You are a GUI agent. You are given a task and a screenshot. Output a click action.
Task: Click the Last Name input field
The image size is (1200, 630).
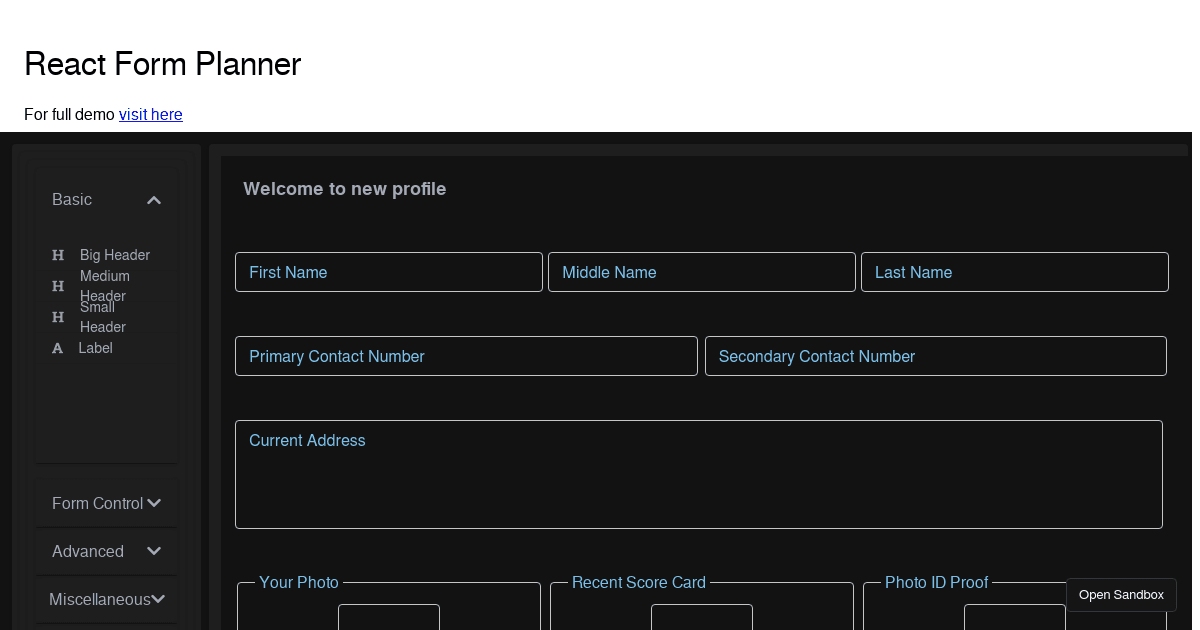1014,272
